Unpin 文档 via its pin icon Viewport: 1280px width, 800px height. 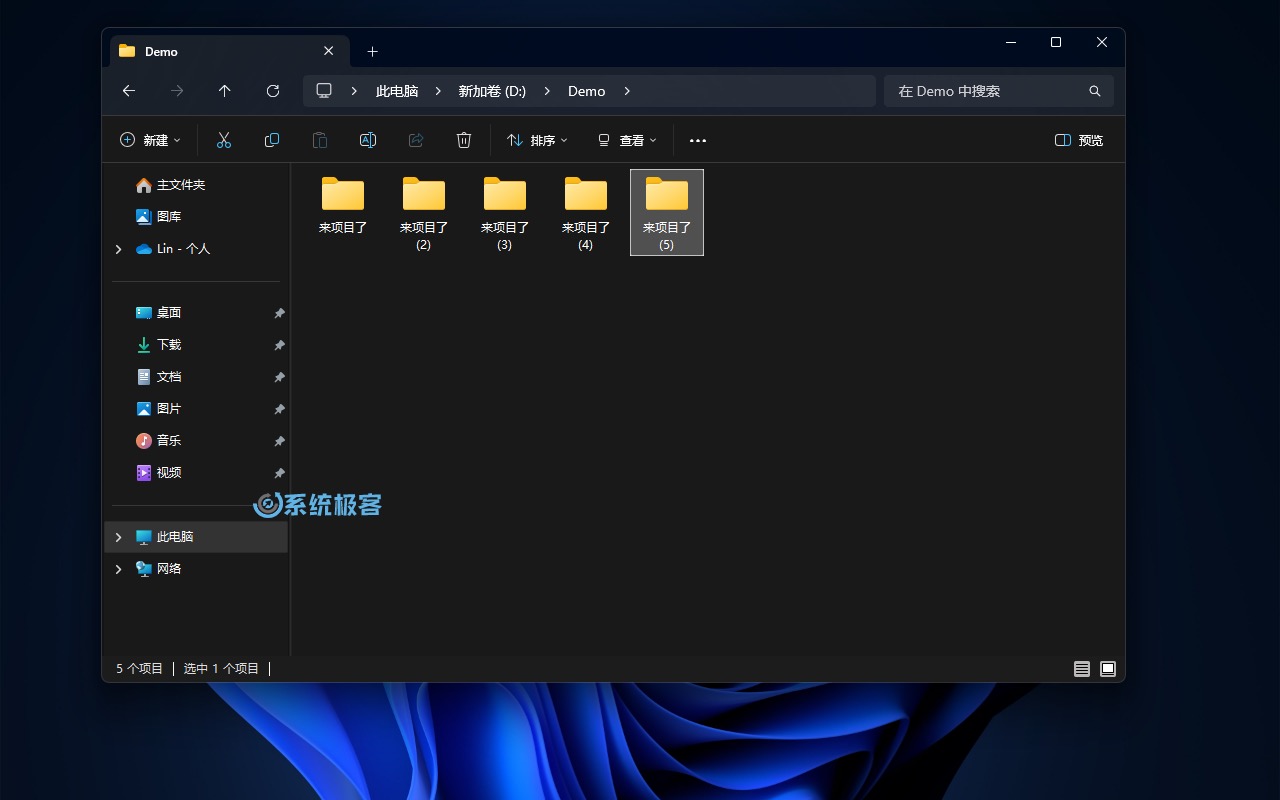pos(279,377)
